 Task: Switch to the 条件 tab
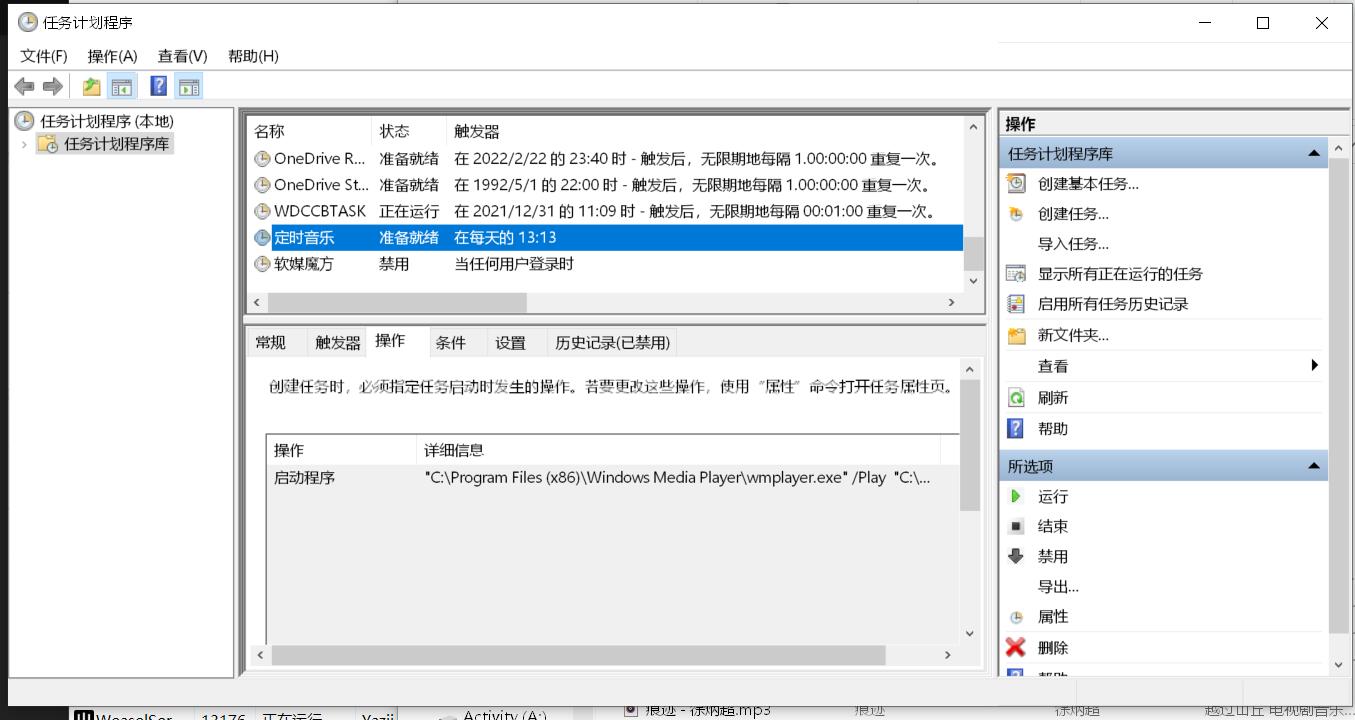tap(450, 342)
